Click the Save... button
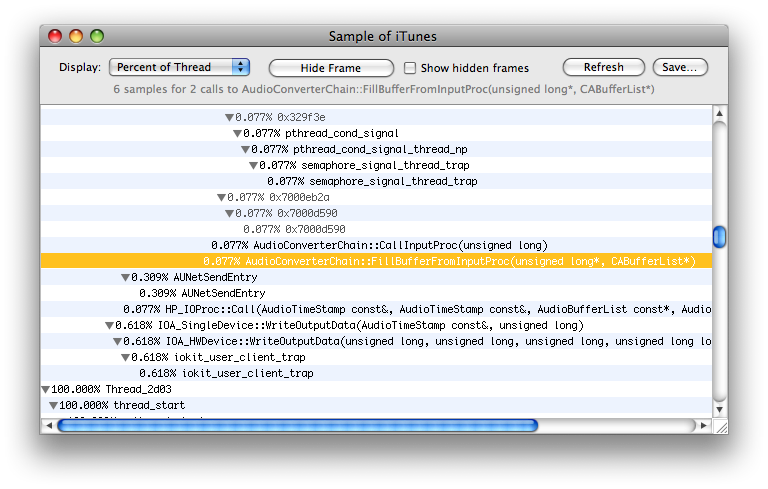The height and width of the screenshot is (489, 768). click(x=680, y=67)
